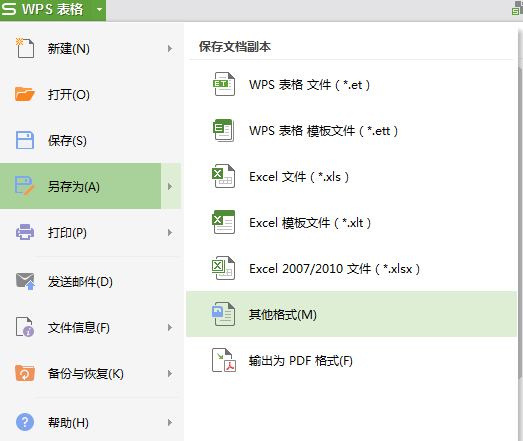Click the submenu vertical scrollbar
The width and height of the screenshot is (523, 441).
[520, 222]
